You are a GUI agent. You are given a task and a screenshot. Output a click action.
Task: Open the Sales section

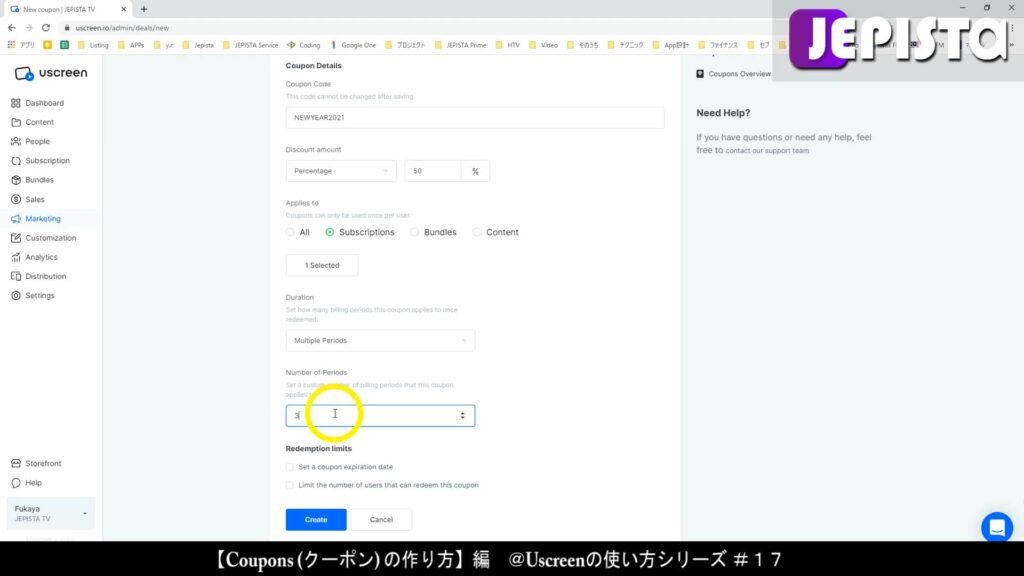27,199
